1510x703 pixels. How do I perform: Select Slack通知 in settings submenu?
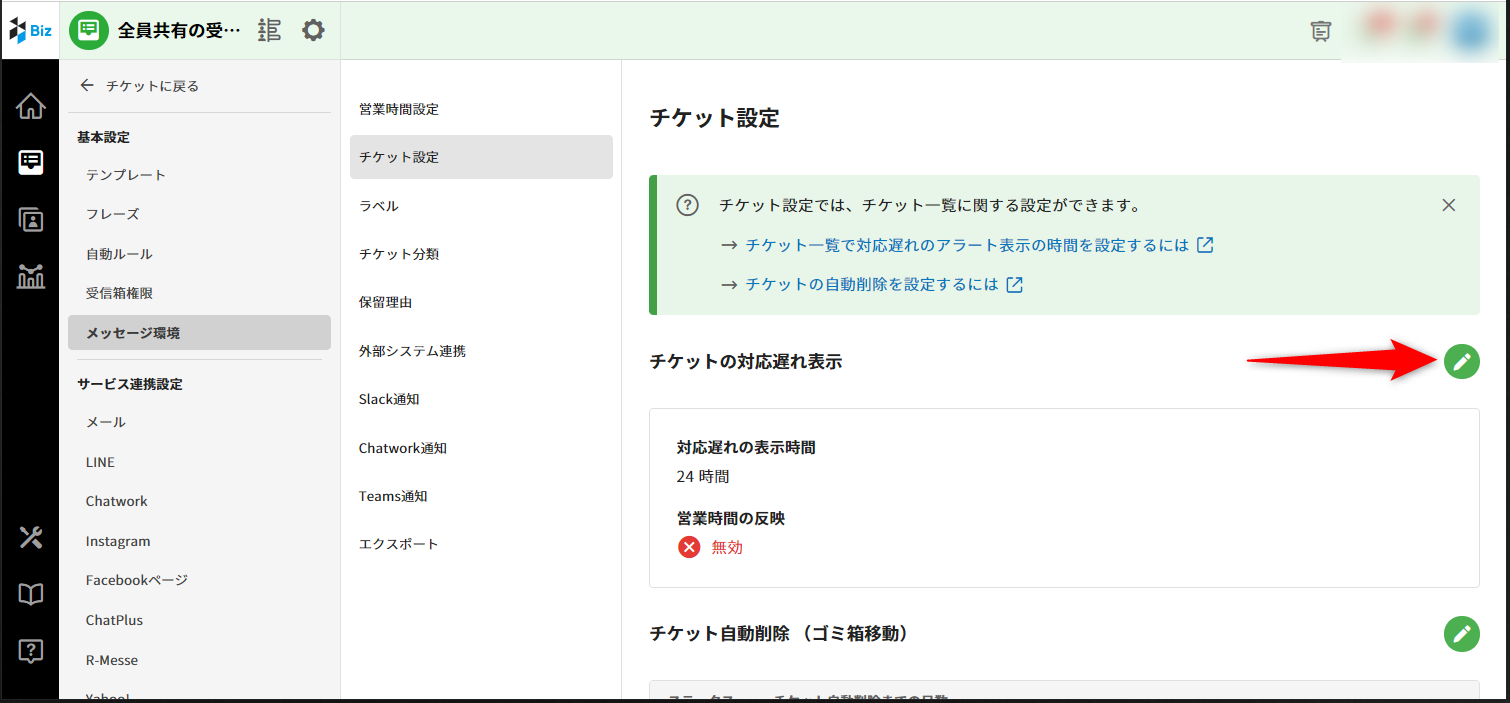point(389,399)
